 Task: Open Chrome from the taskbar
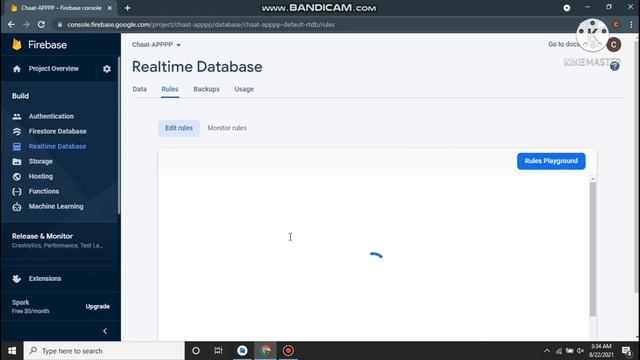(x=265, y=351)
